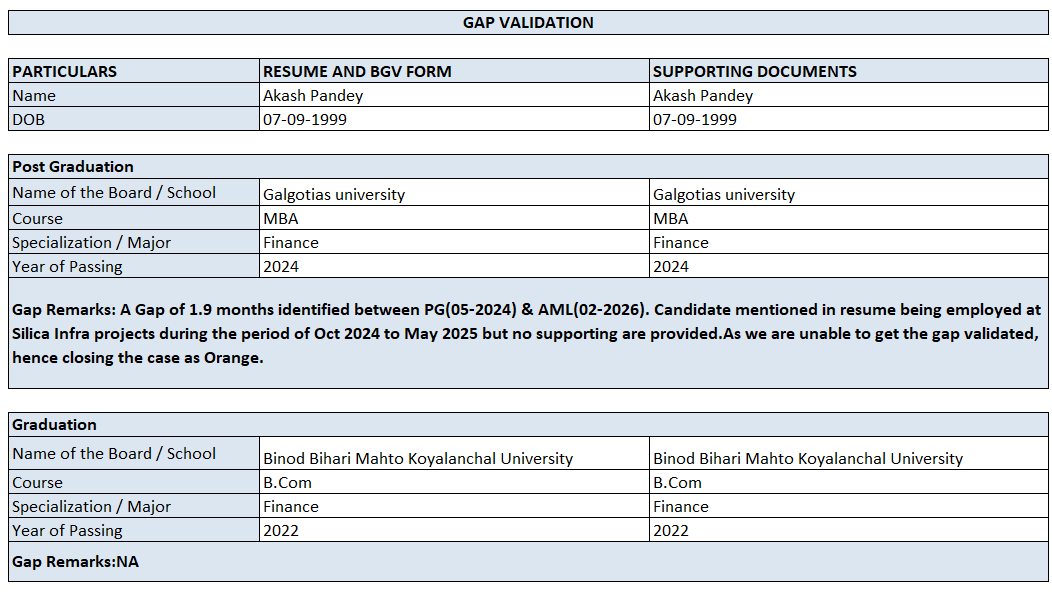
Task: Click B.Com in Resume and BGV column
Action: click(288, 483)
